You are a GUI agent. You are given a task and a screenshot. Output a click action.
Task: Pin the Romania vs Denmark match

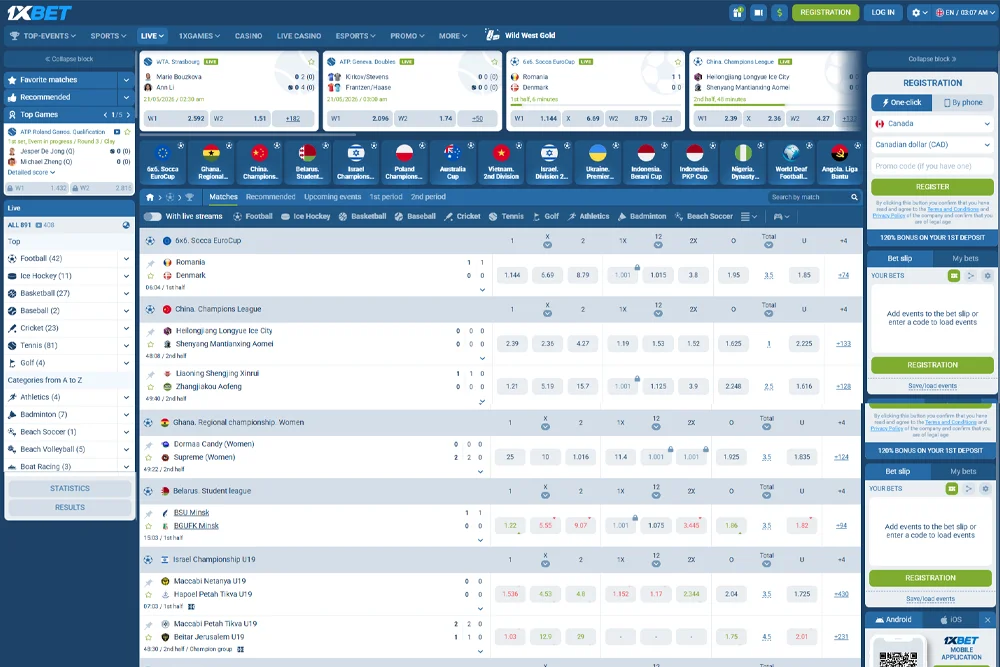[x=151, y=263]
